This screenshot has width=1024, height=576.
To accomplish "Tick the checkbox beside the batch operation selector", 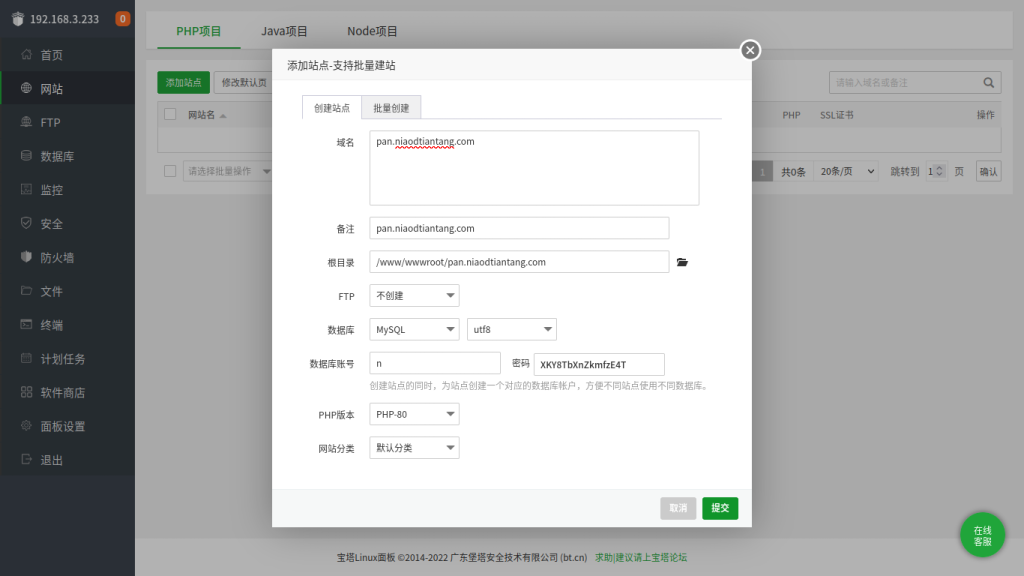I will 170,171.
